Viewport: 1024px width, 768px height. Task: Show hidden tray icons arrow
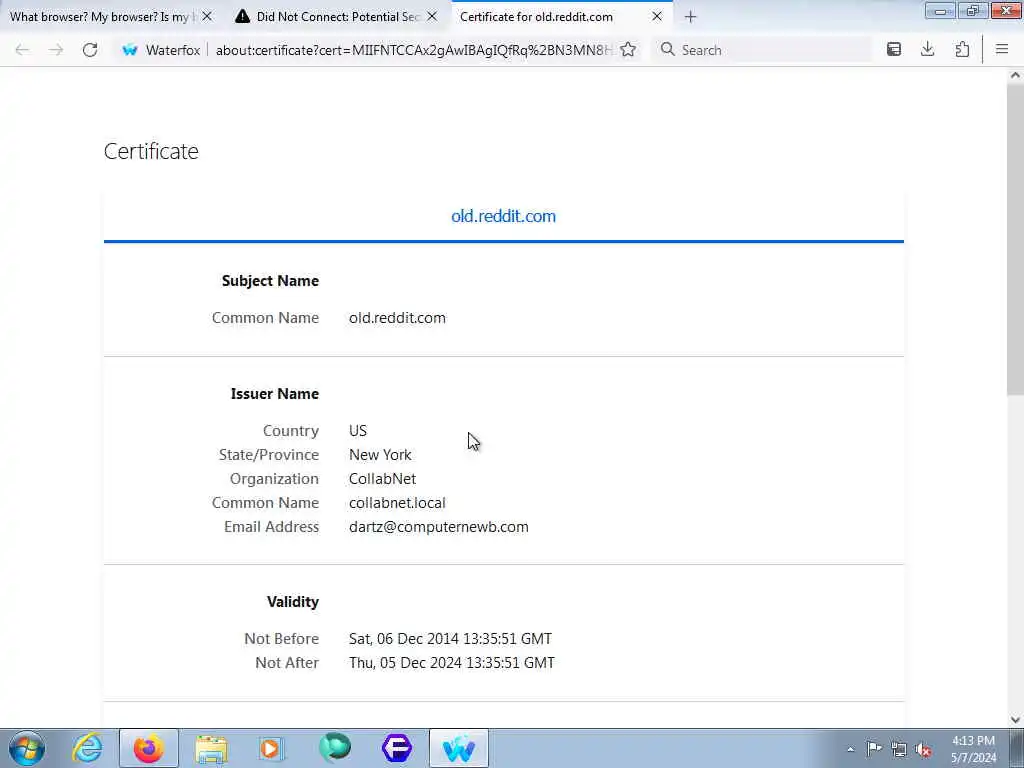coord(850,749)
